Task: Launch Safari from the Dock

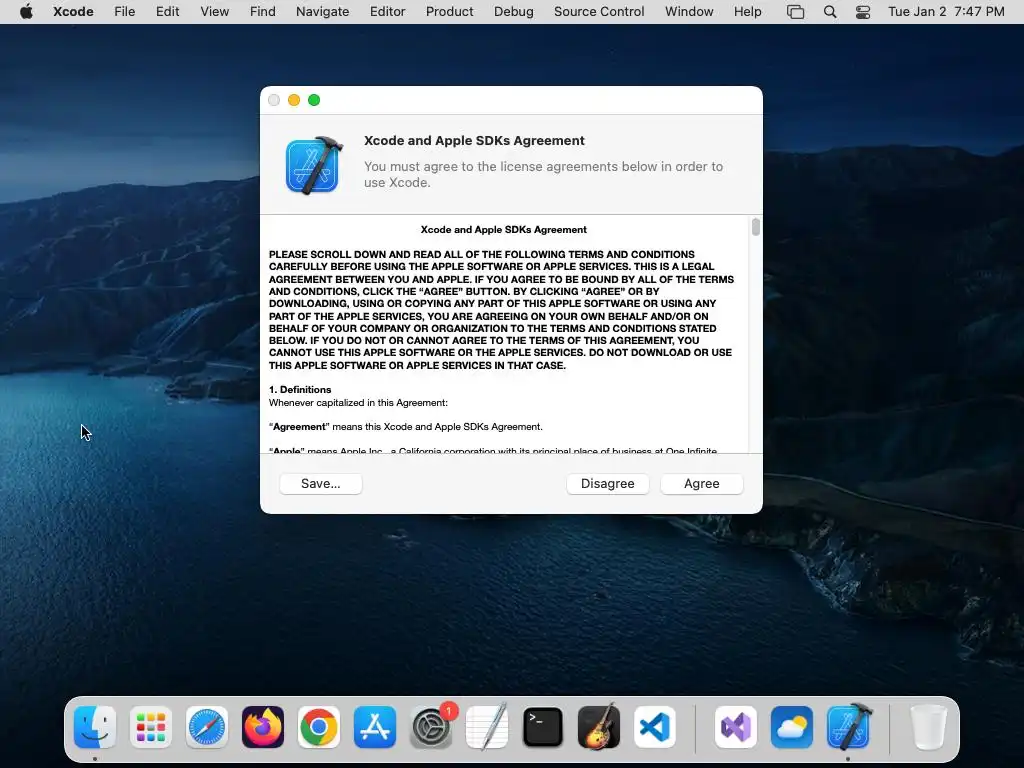Action: coord(207,727)
